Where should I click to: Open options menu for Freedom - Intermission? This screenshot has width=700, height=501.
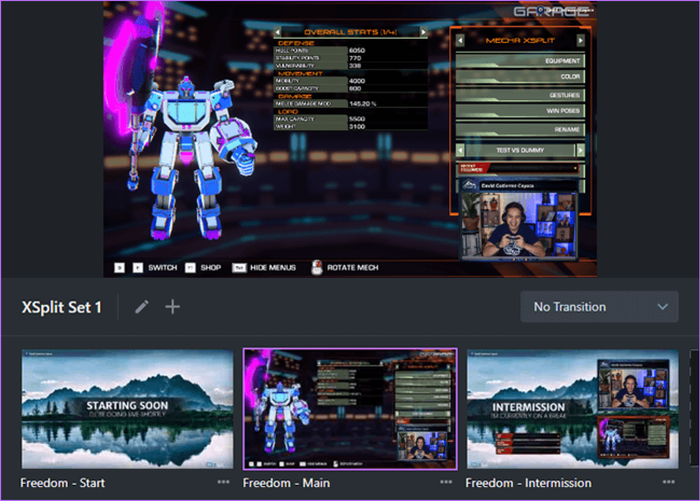click(x=668, y=482)
